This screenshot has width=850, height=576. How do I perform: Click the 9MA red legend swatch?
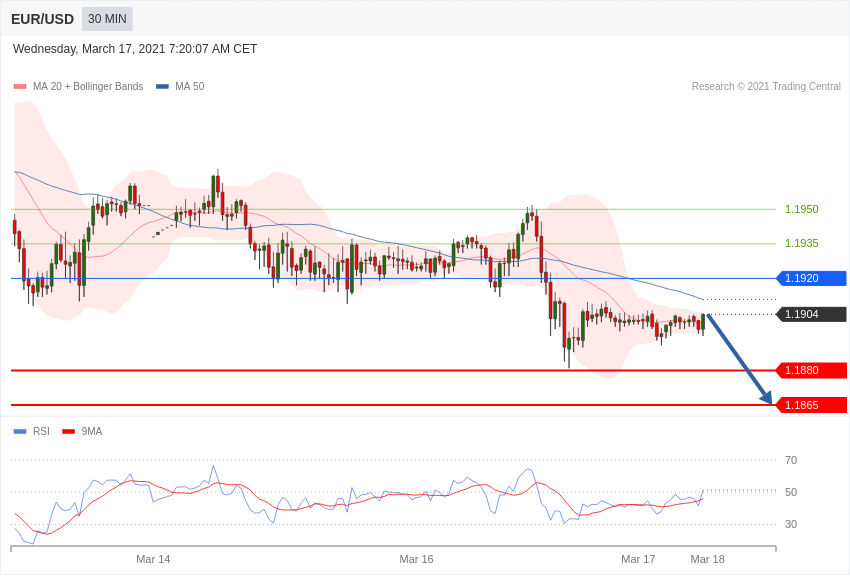68,432
